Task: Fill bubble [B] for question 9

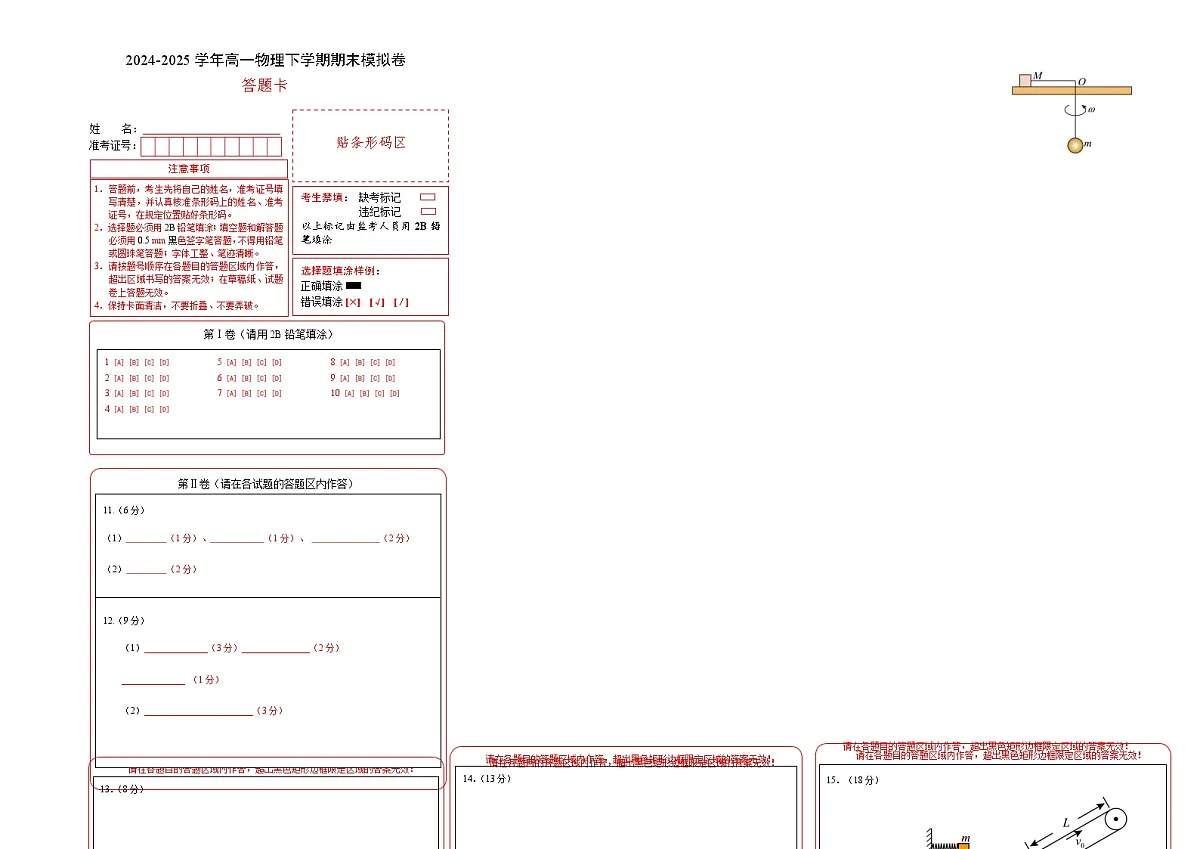Action: (x=360, y=378)
